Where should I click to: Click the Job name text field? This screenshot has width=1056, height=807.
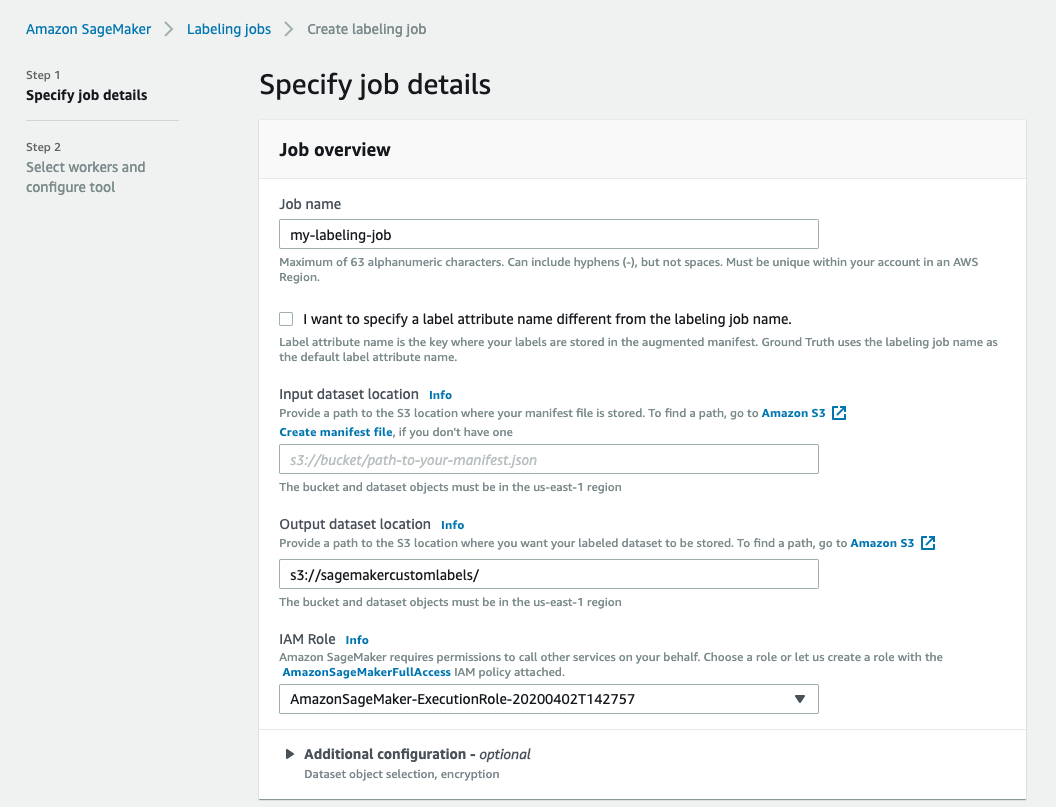click(x=548, y=234)
